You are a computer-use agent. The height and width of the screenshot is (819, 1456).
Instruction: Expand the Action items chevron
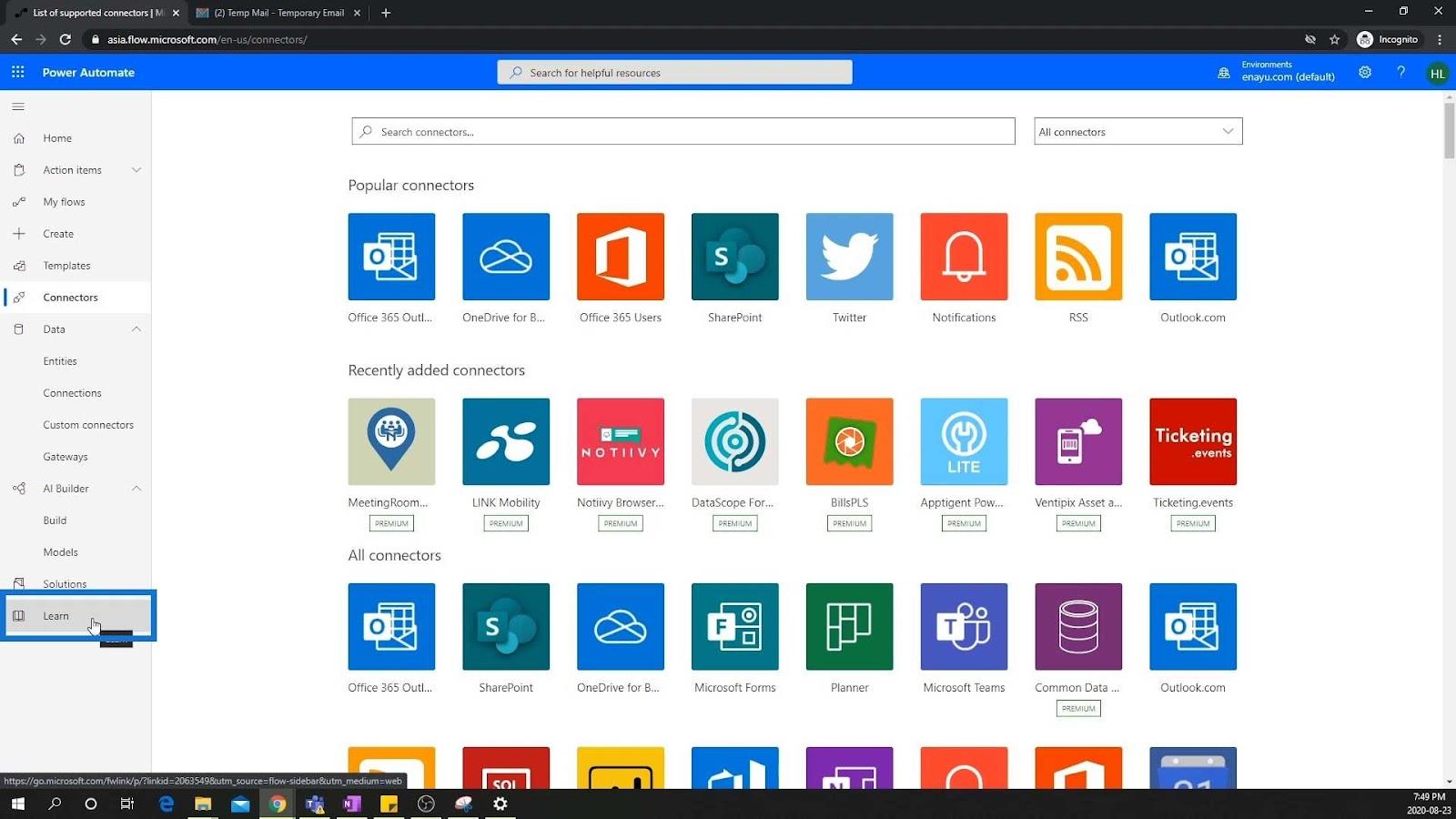[x=136, y=170]
